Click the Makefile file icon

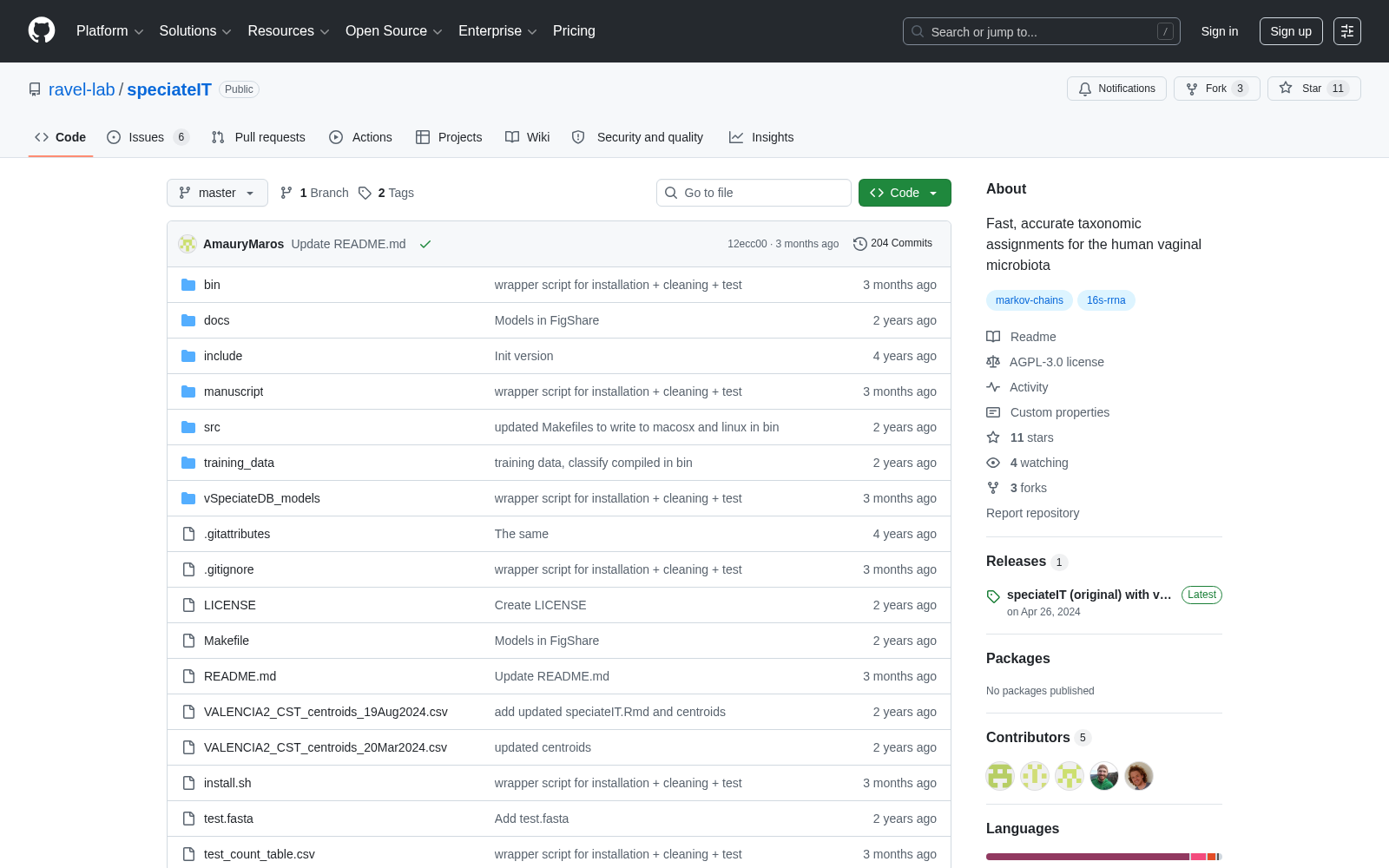(x=188, y=641)
